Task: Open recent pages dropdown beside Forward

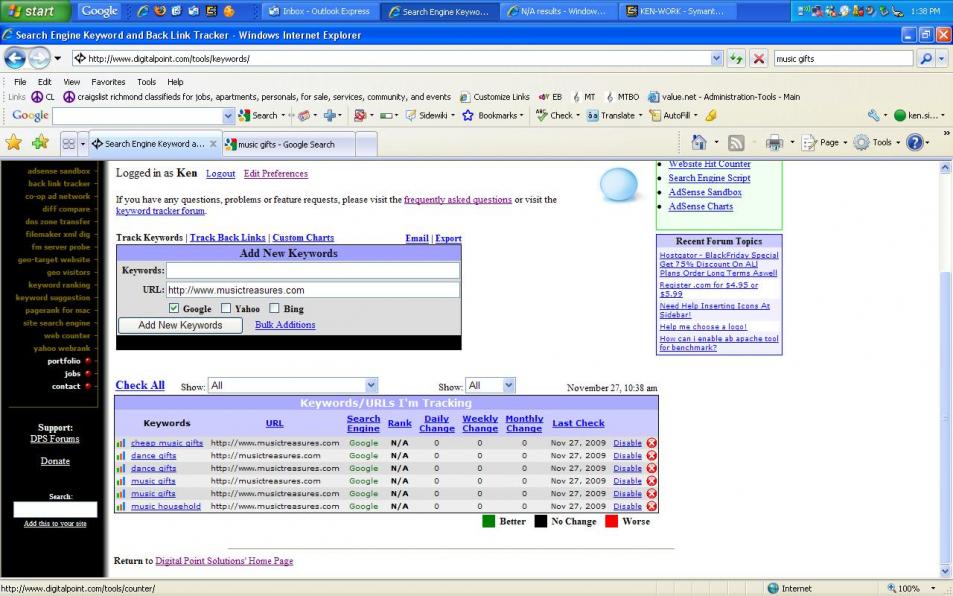Action: [x=58, y=58]
